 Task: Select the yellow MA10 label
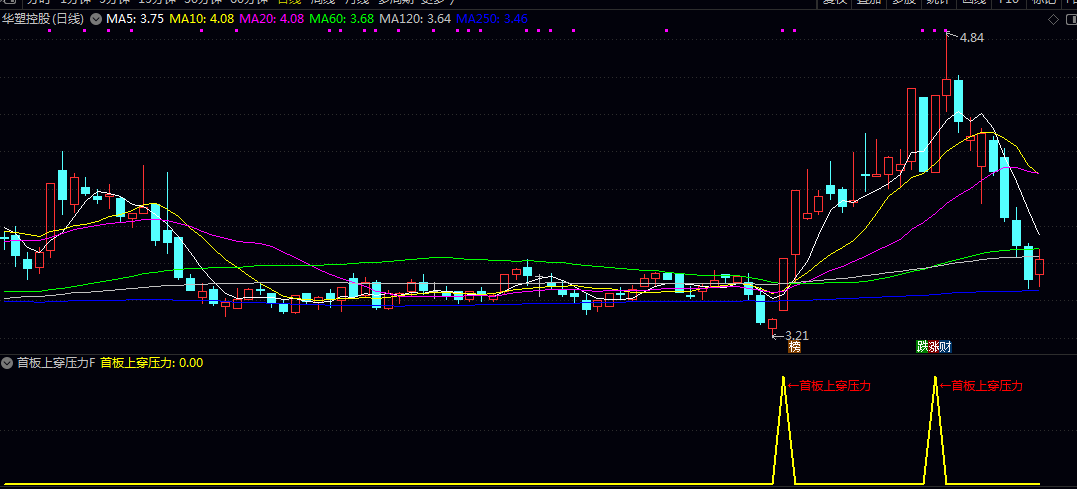[202, 19]
